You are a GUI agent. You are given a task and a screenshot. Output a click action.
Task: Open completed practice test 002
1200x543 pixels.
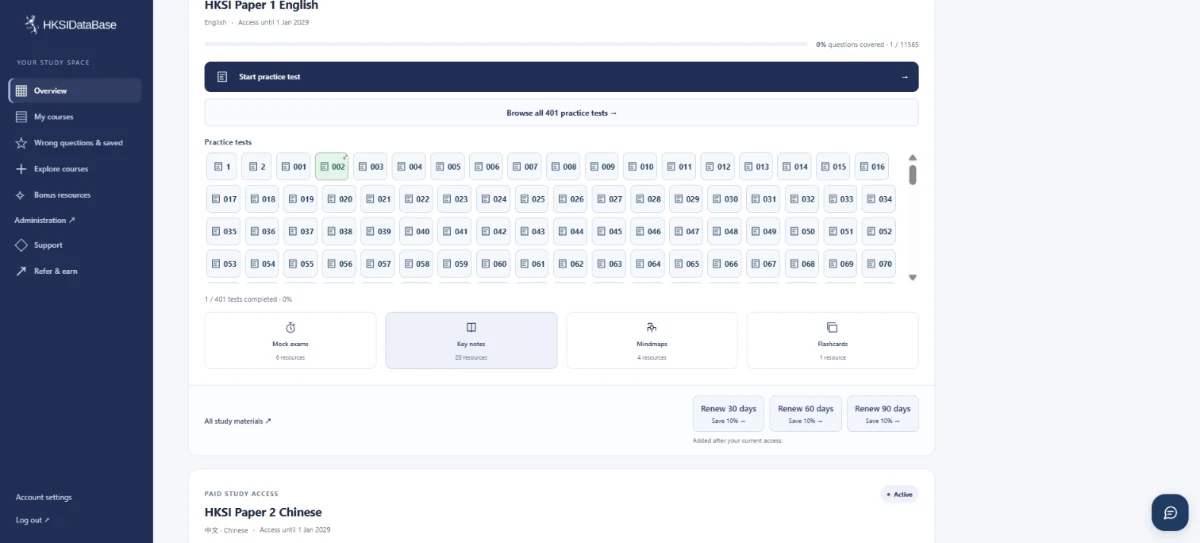click(332, 167)
